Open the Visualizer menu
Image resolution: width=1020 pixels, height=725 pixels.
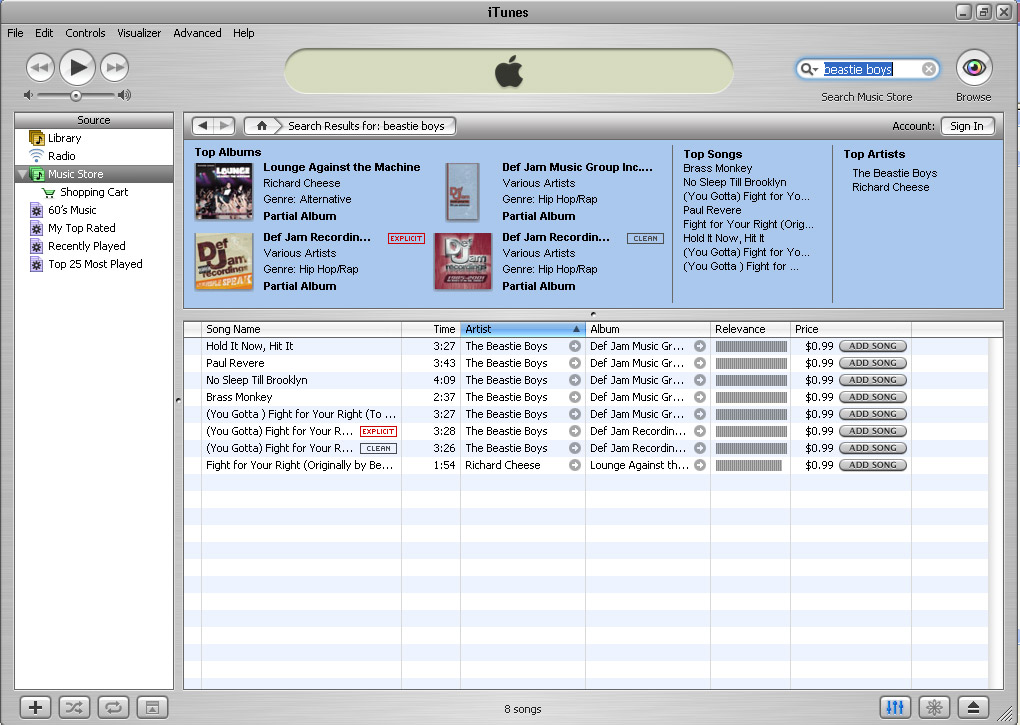click(x=139, y=33)
